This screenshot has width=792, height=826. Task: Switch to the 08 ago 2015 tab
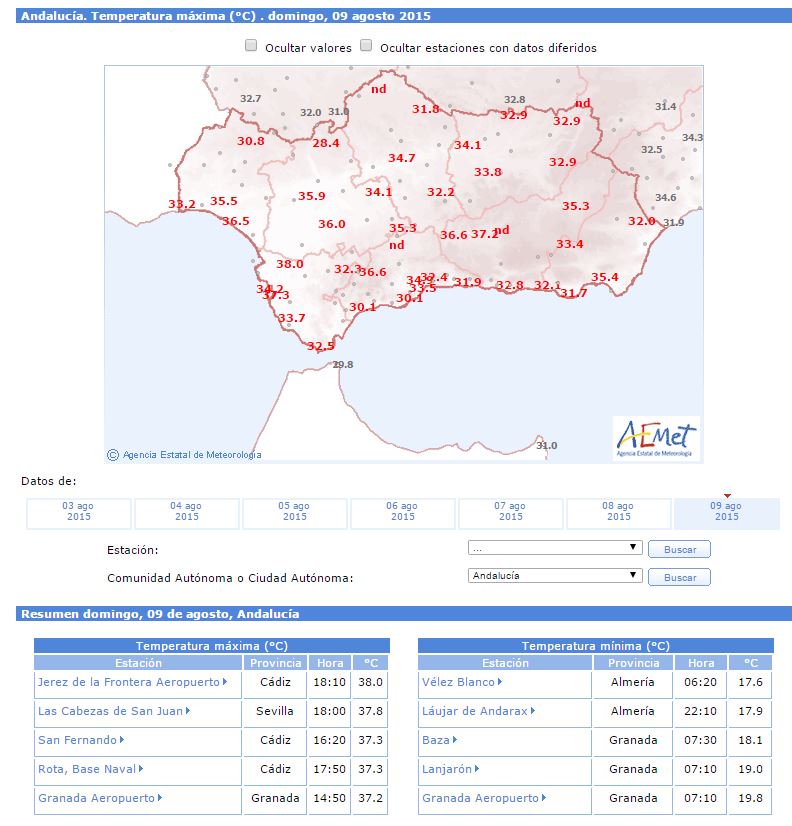pyautogui.click(x=618, y=512)
